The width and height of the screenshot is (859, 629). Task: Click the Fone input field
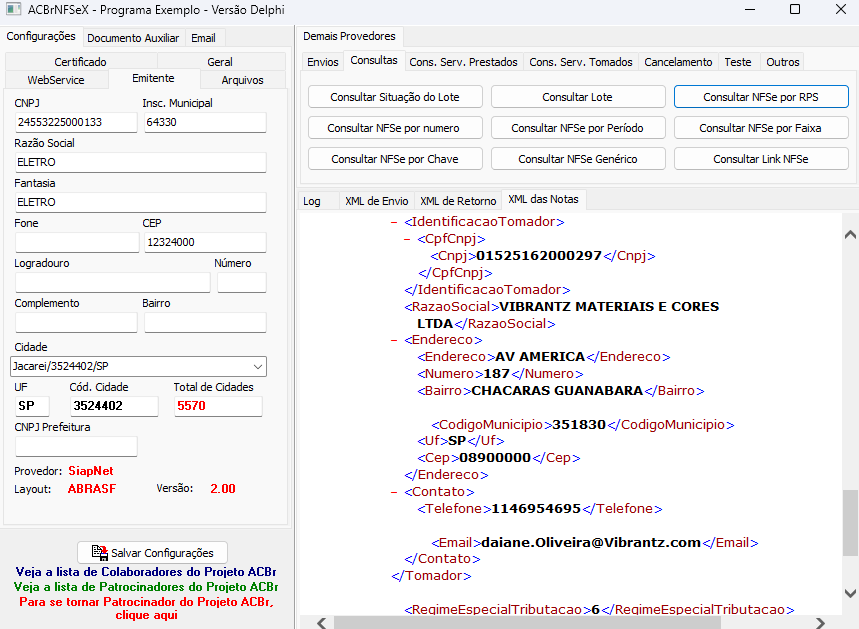tap(77, 242)
